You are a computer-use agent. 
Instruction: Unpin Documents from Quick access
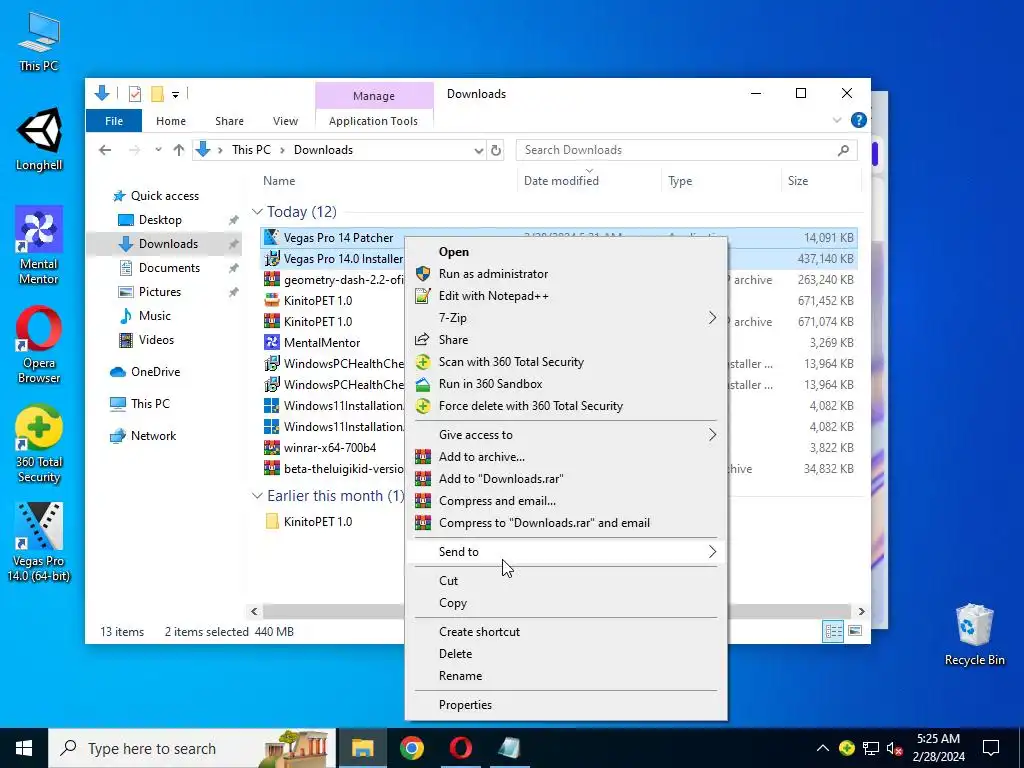[233, 268]
